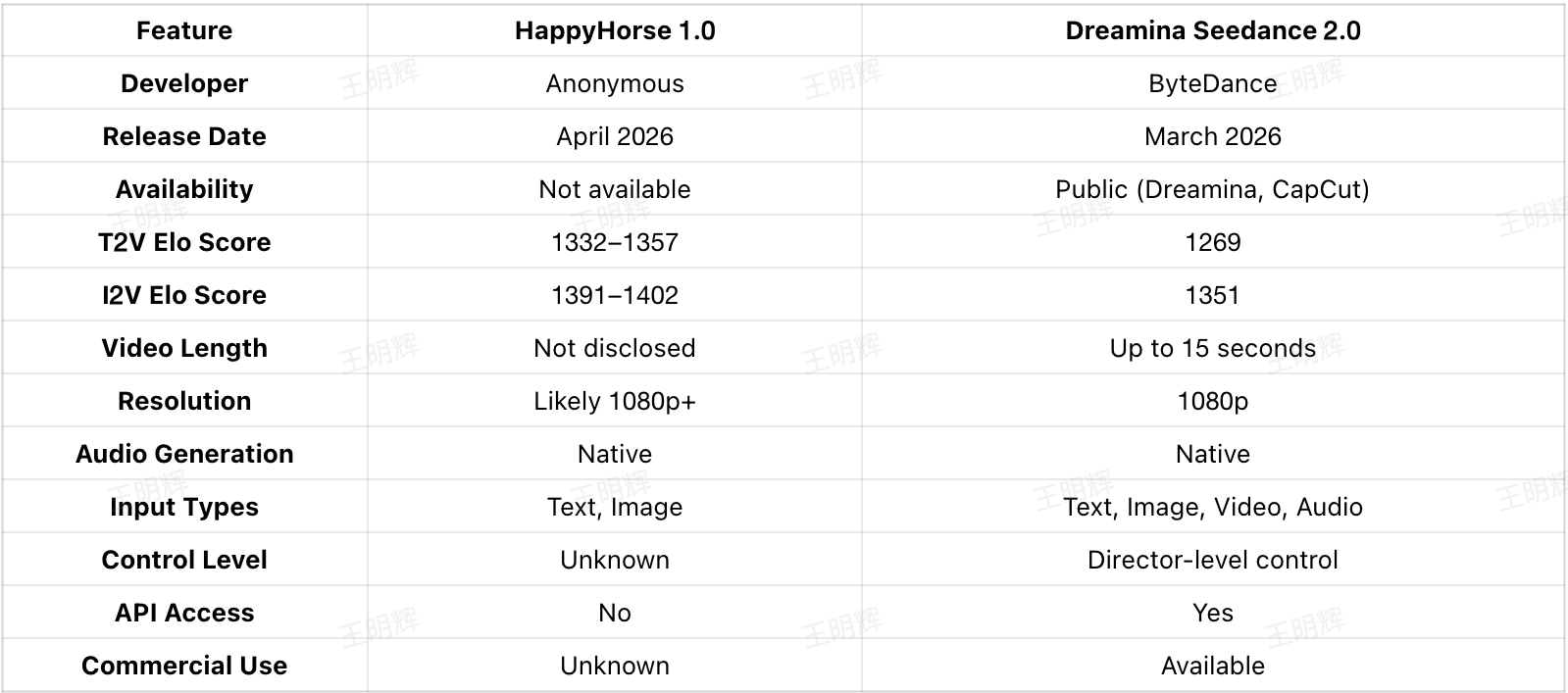
Task: Select the 1391–1402 I2V score cell
Action: click(x=615, y=295)
